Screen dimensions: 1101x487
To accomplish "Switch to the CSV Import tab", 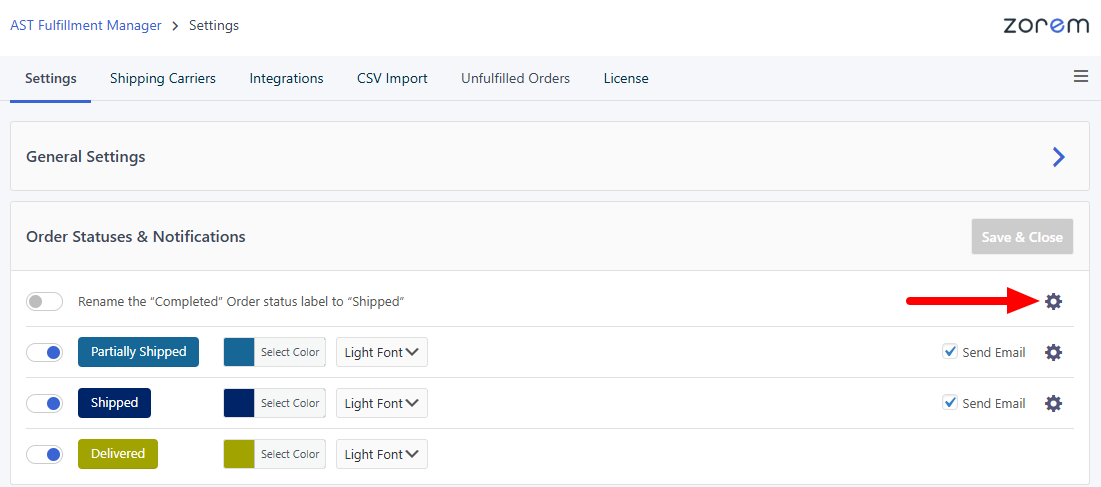I will click(x=392, y=78).
